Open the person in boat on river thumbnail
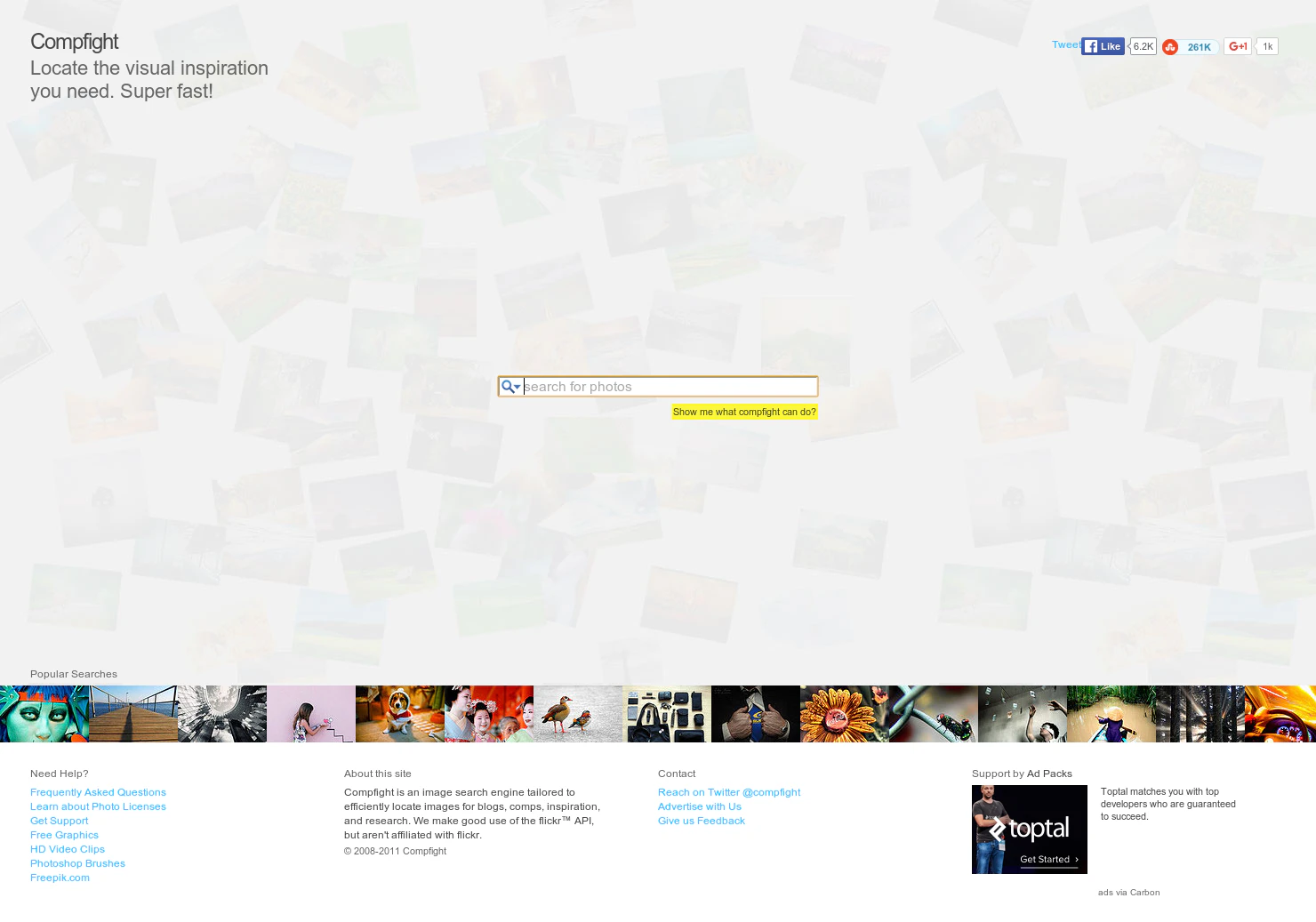Viewport: 1316px width, 922px height. pos(1111,714)
